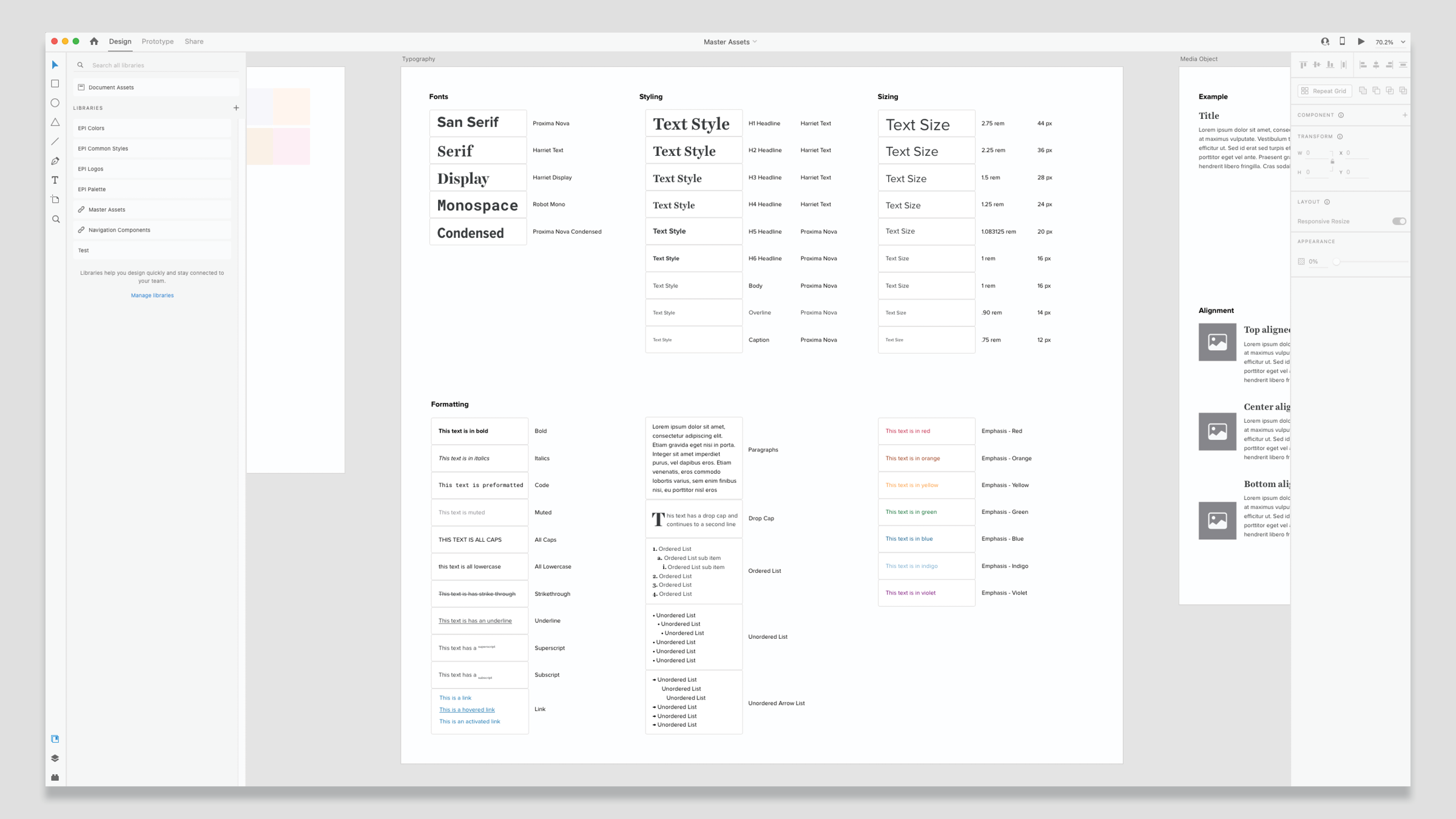Click the layers panel icon
The width and height of the screenshot is (1456, 819).
[x=55, y=758]
